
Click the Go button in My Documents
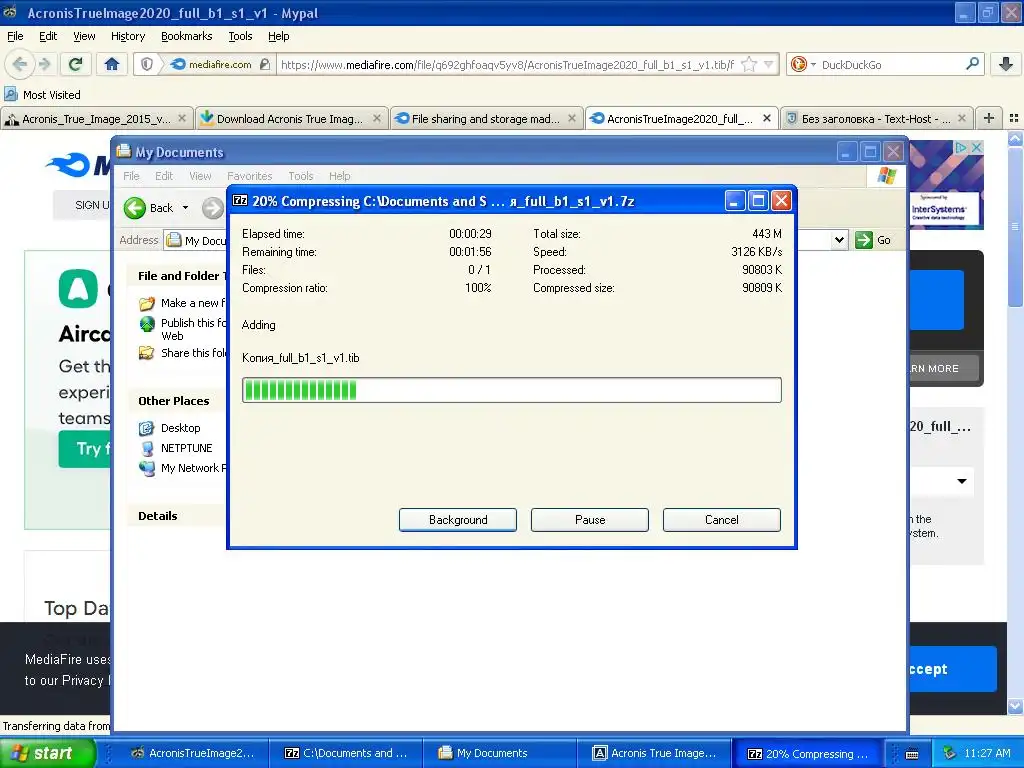(x=874, y=240)
